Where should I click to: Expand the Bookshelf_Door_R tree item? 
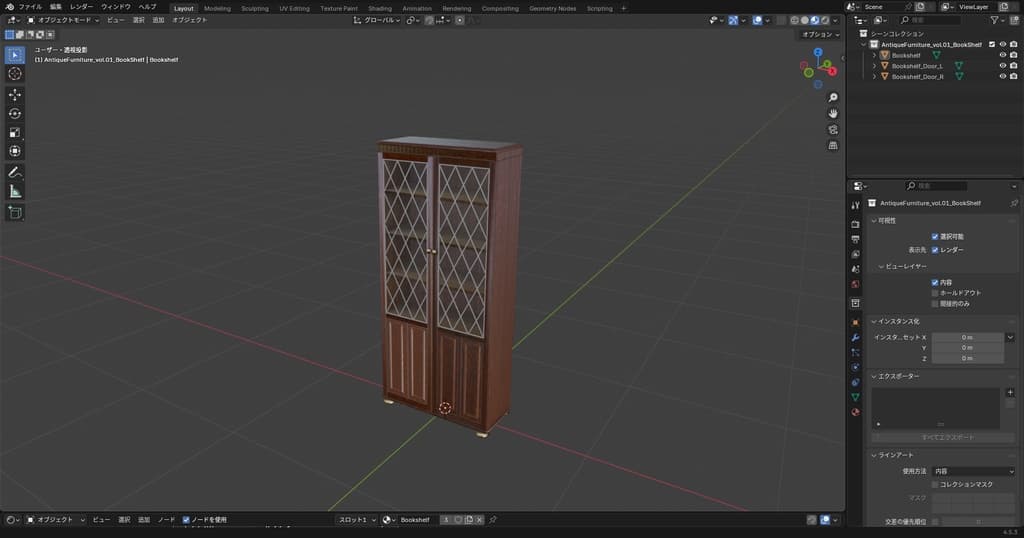coord(874,76)
